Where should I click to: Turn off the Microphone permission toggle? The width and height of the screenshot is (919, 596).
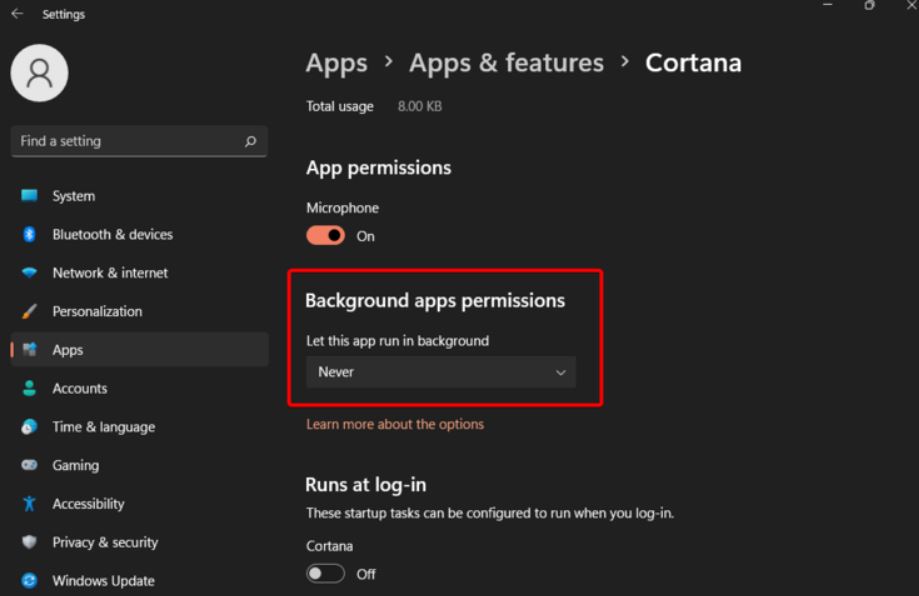click(x=325, y=236)
